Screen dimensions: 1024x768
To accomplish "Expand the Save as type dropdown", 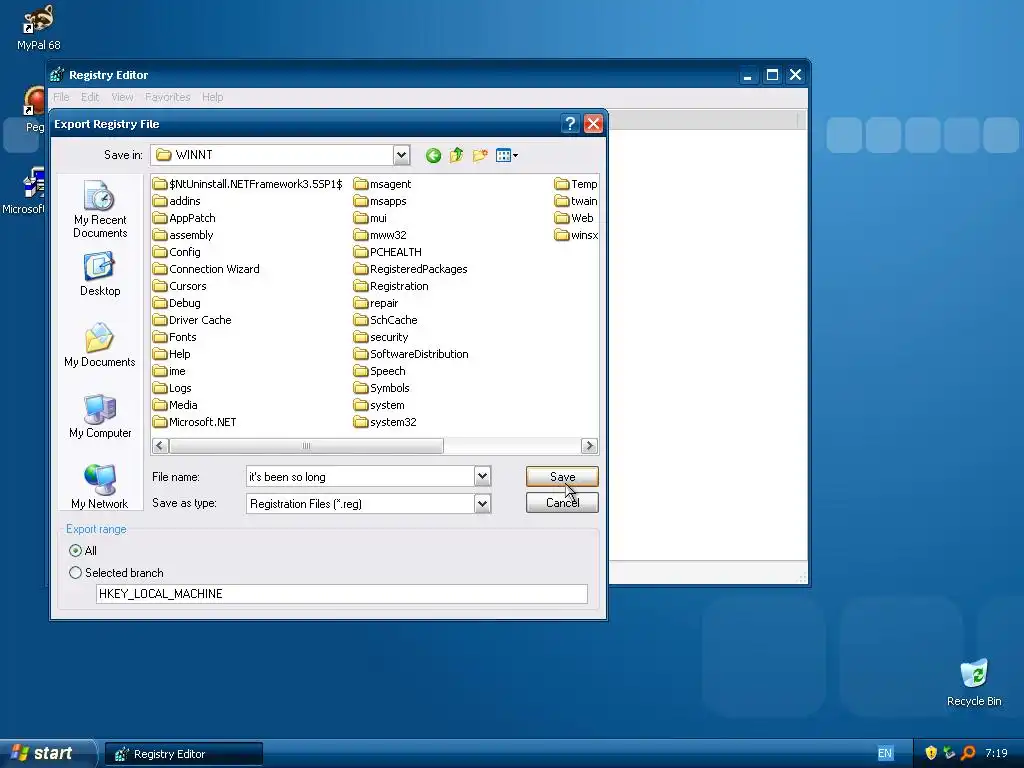I will [x=483, y=504].
